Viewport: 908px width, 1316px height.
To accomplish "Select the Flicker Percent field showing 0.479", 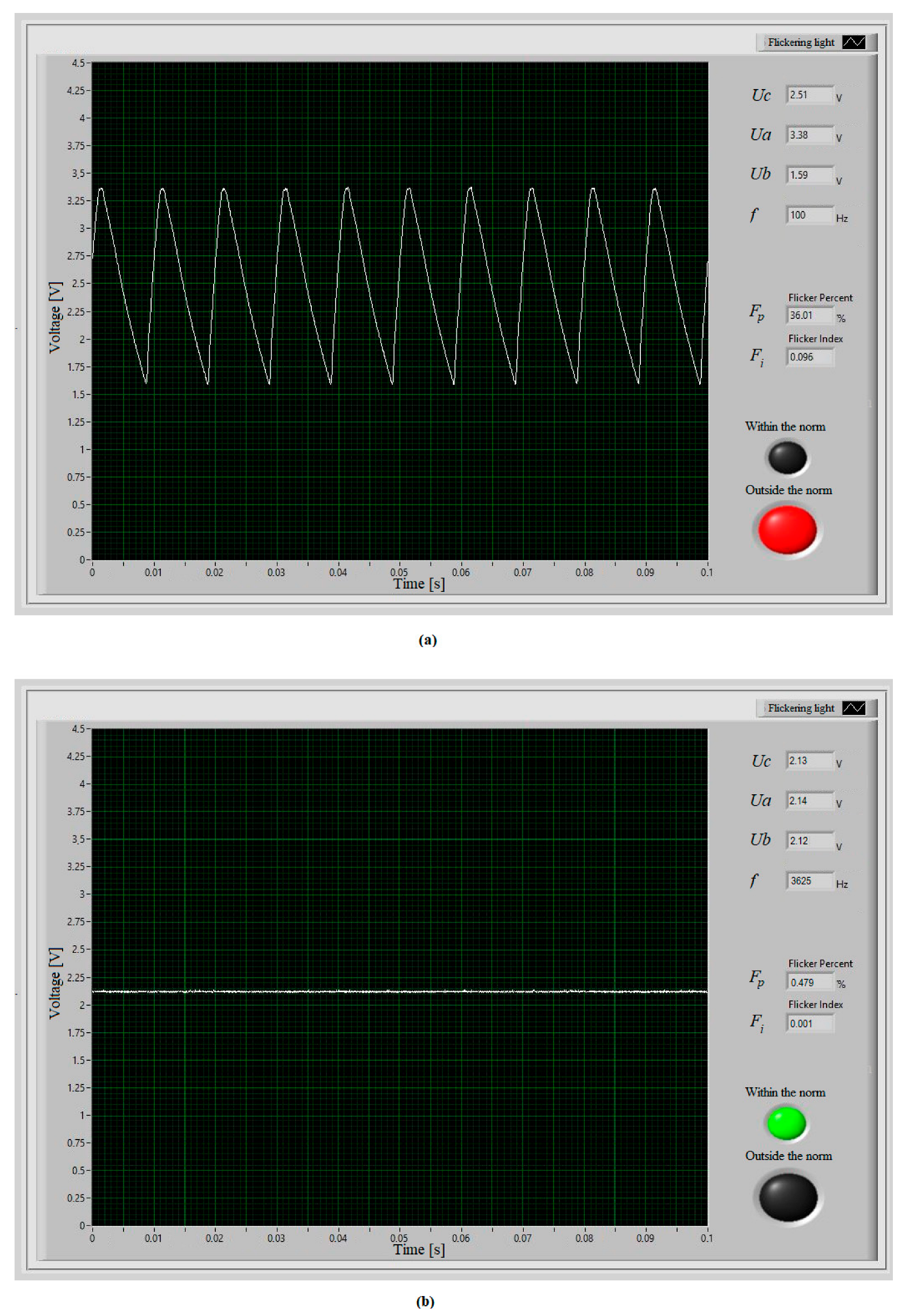I will (810, 983).
